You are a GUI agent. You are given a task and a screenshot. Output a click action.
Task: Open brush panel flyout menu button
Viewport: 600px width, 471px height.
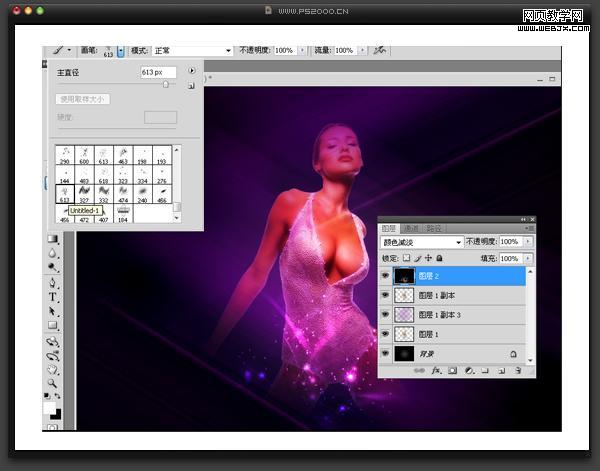pos(191,70)
